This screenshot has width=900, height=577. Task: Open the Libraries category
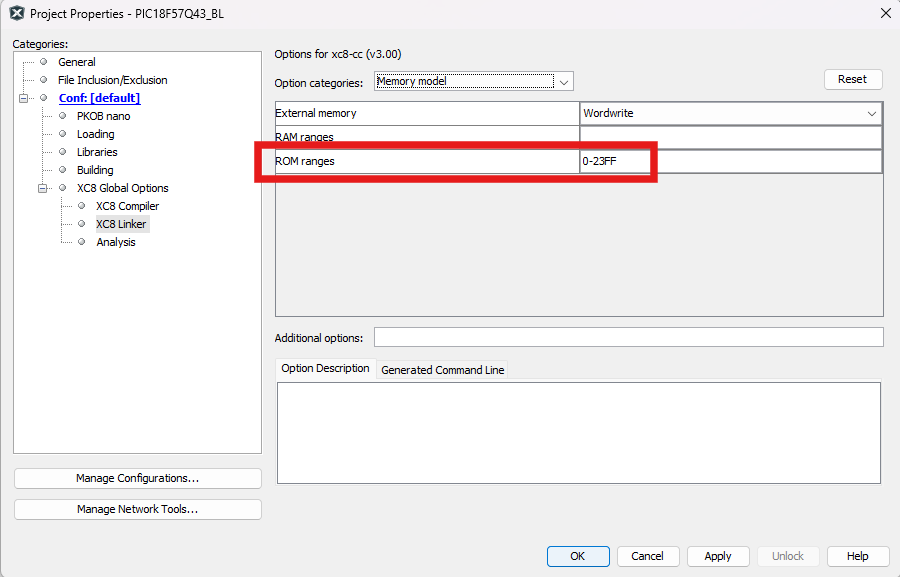click(97, 152)
